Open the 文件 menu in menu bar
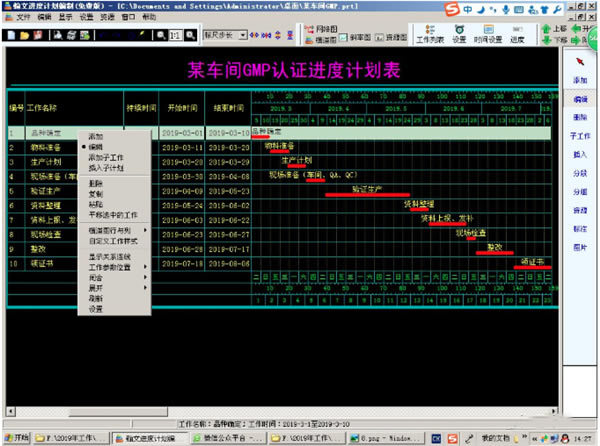 [x=23, y=18]
